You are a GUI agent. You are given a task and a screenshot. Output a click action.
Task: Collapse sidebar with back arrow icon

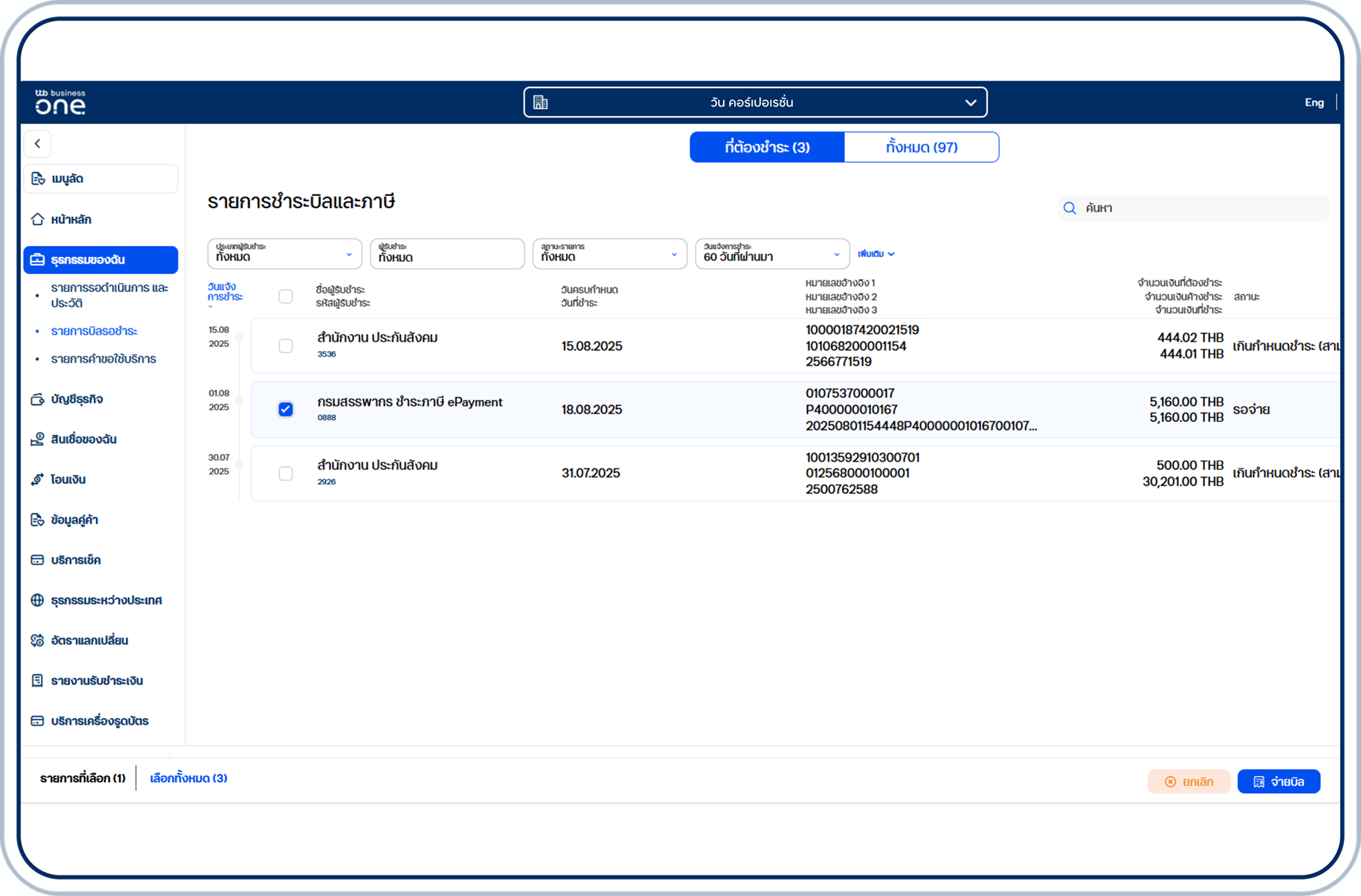coord(38,144)
